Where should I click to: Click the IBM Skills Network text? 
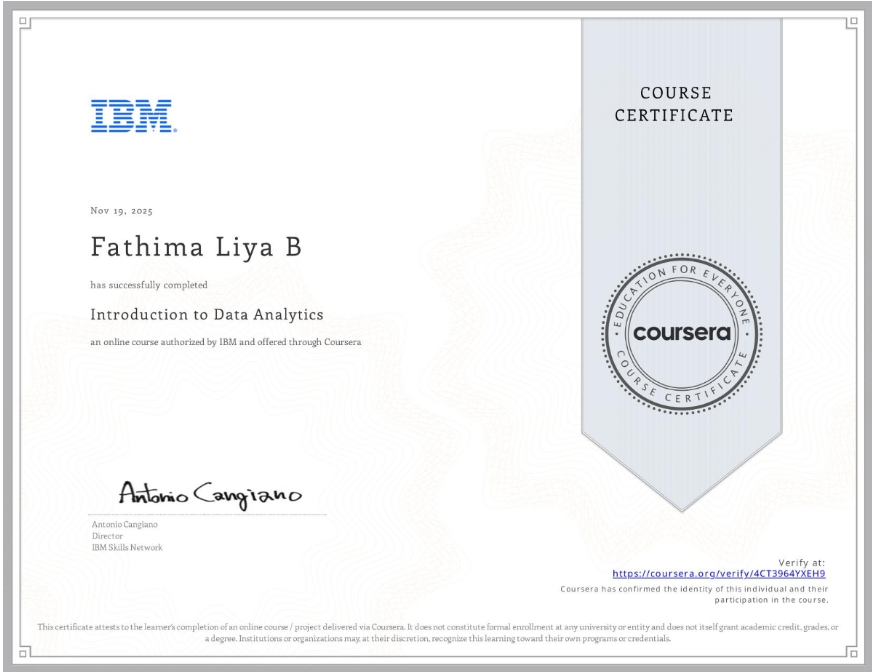click(x=127, y=547)
